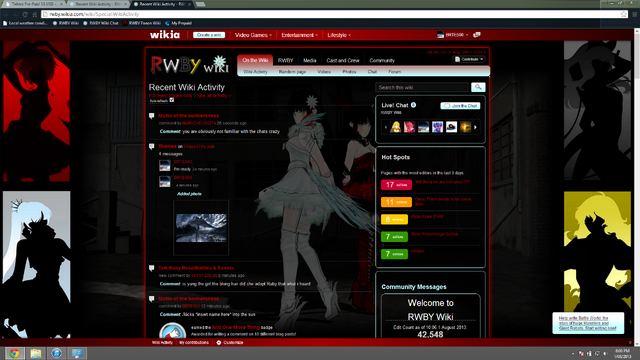Open the Video Games dropdown menu

pos(253,35)
